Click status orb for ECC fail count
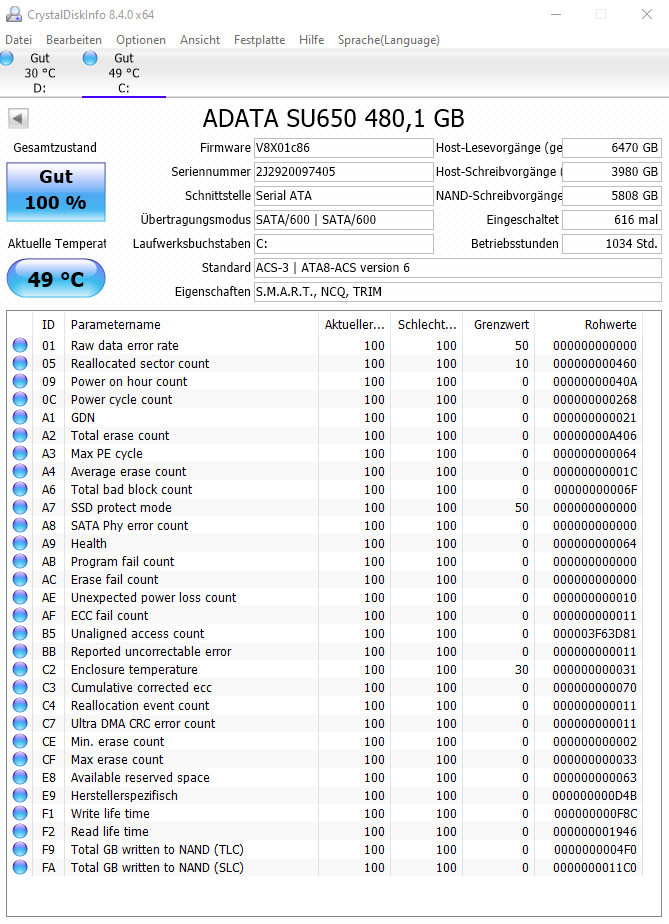This screenshot has width=669, height=924. [20, 615]
